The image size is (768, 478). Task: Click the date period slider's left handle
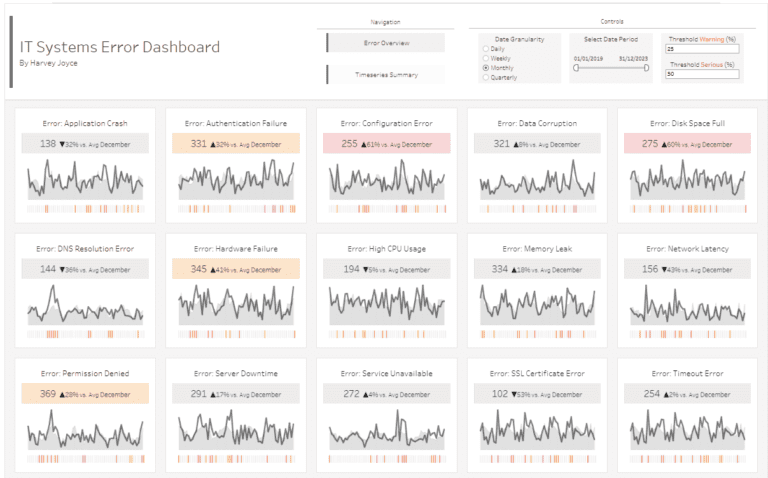click(x=576, y=68)
